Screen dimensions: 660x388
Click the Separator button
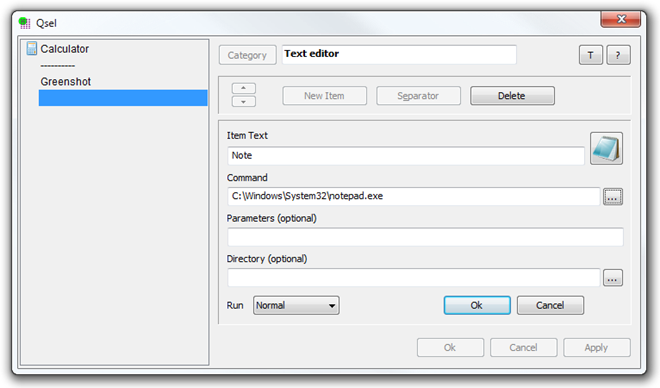(x=418, y=96)
